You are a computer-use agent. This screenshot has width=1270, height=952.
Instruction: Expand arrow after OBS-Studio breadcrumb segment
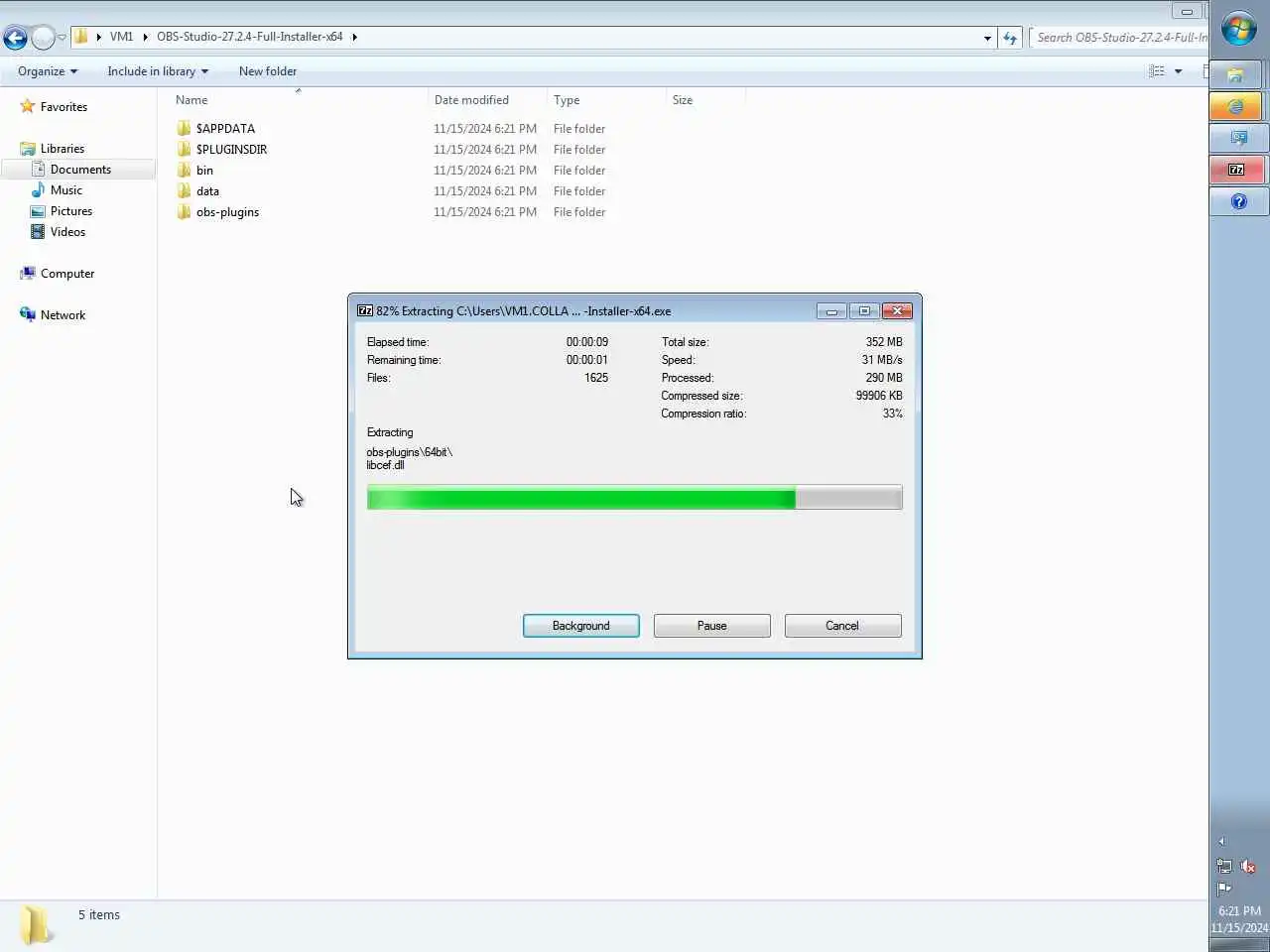[x=354, y=37]
